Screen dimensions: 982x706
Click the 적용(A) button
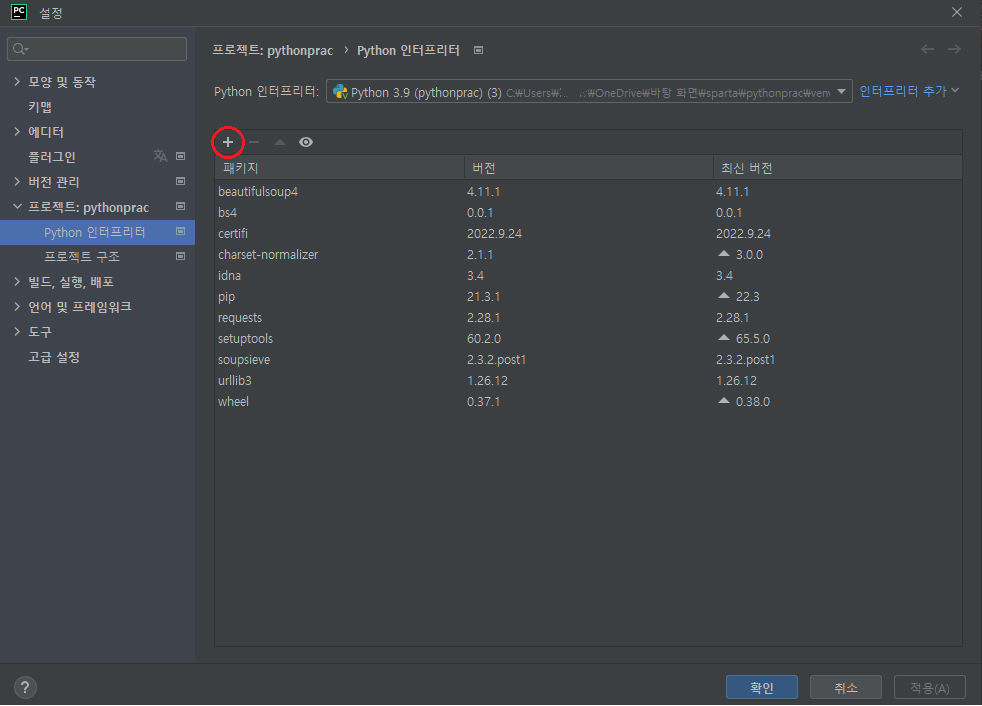pyautogui.click(x=929, y=687)
